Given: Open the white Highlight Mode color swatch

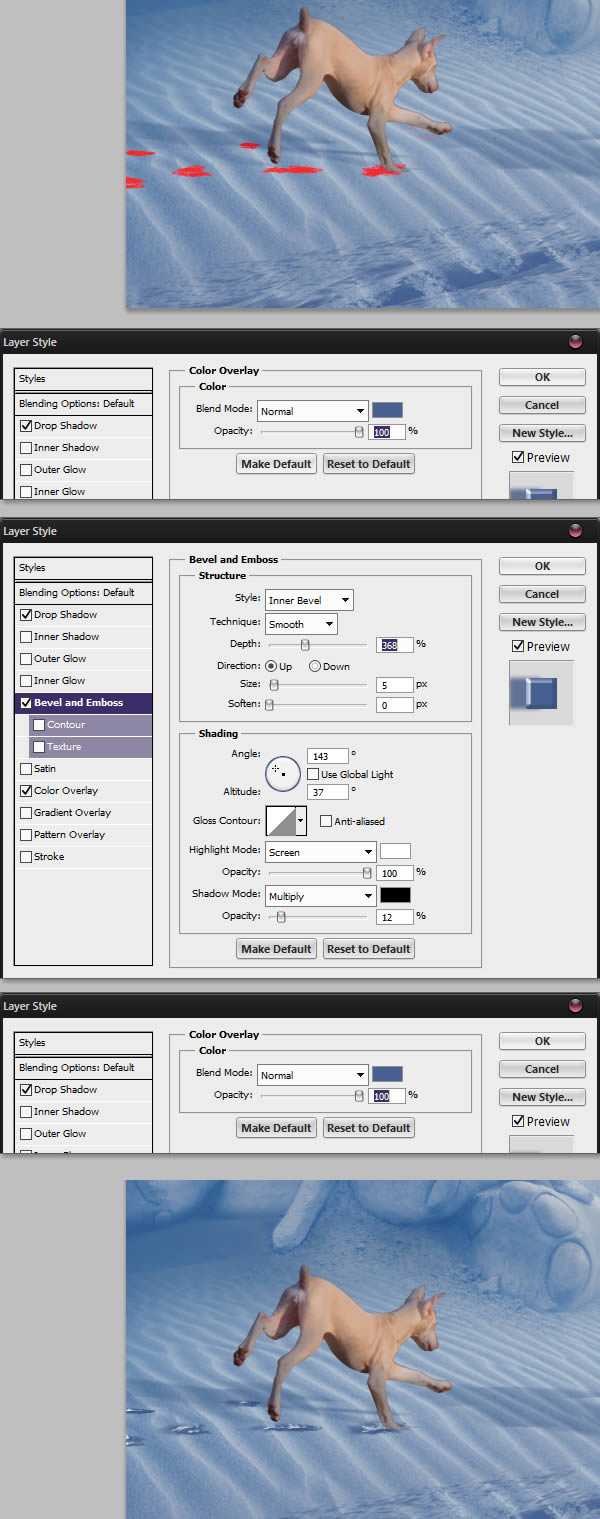Looking at the screenshot, I should [x=395, y=852].
